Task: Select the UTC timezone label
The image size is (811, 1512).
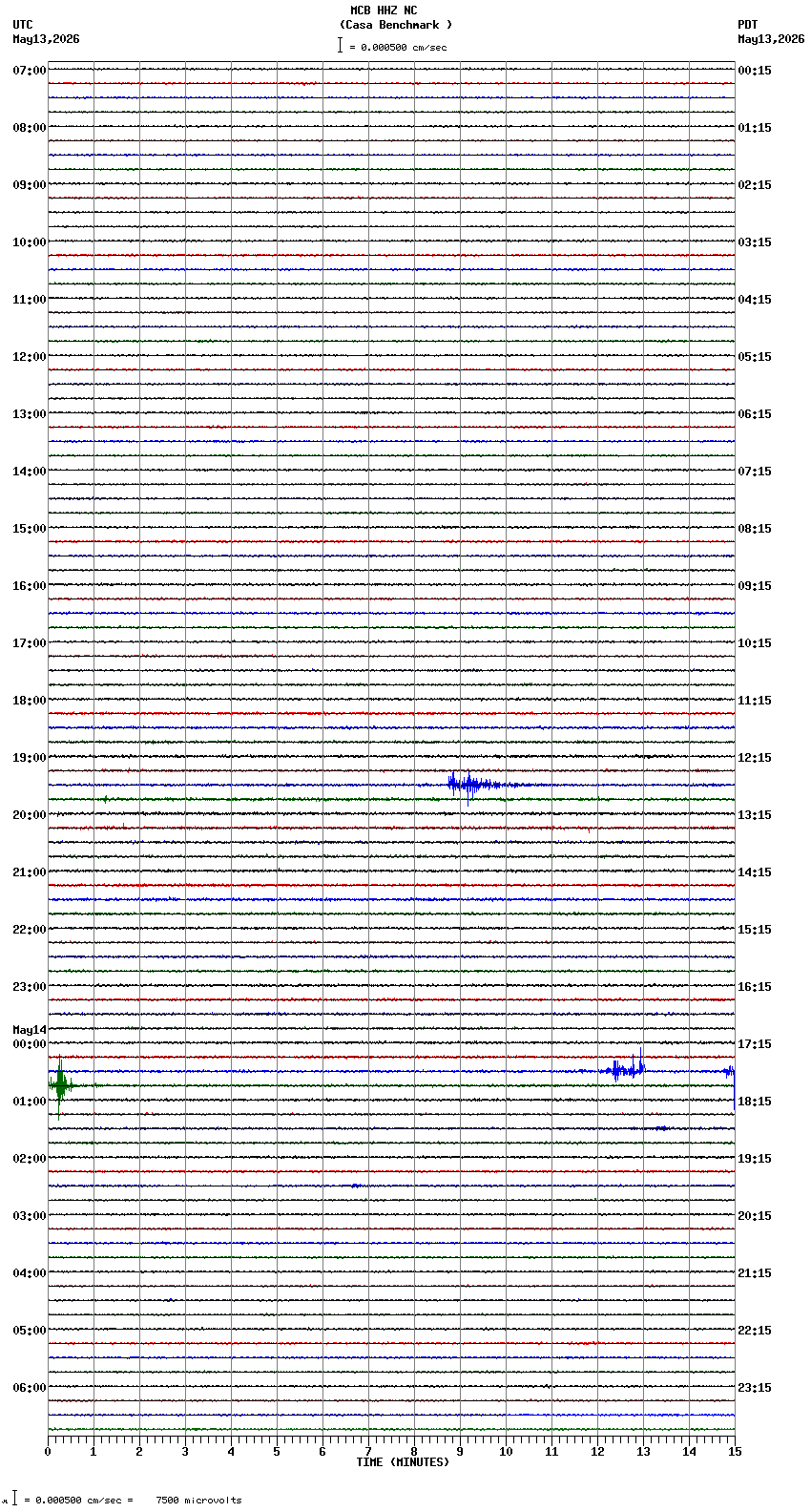Action: [x=23, y=25]
